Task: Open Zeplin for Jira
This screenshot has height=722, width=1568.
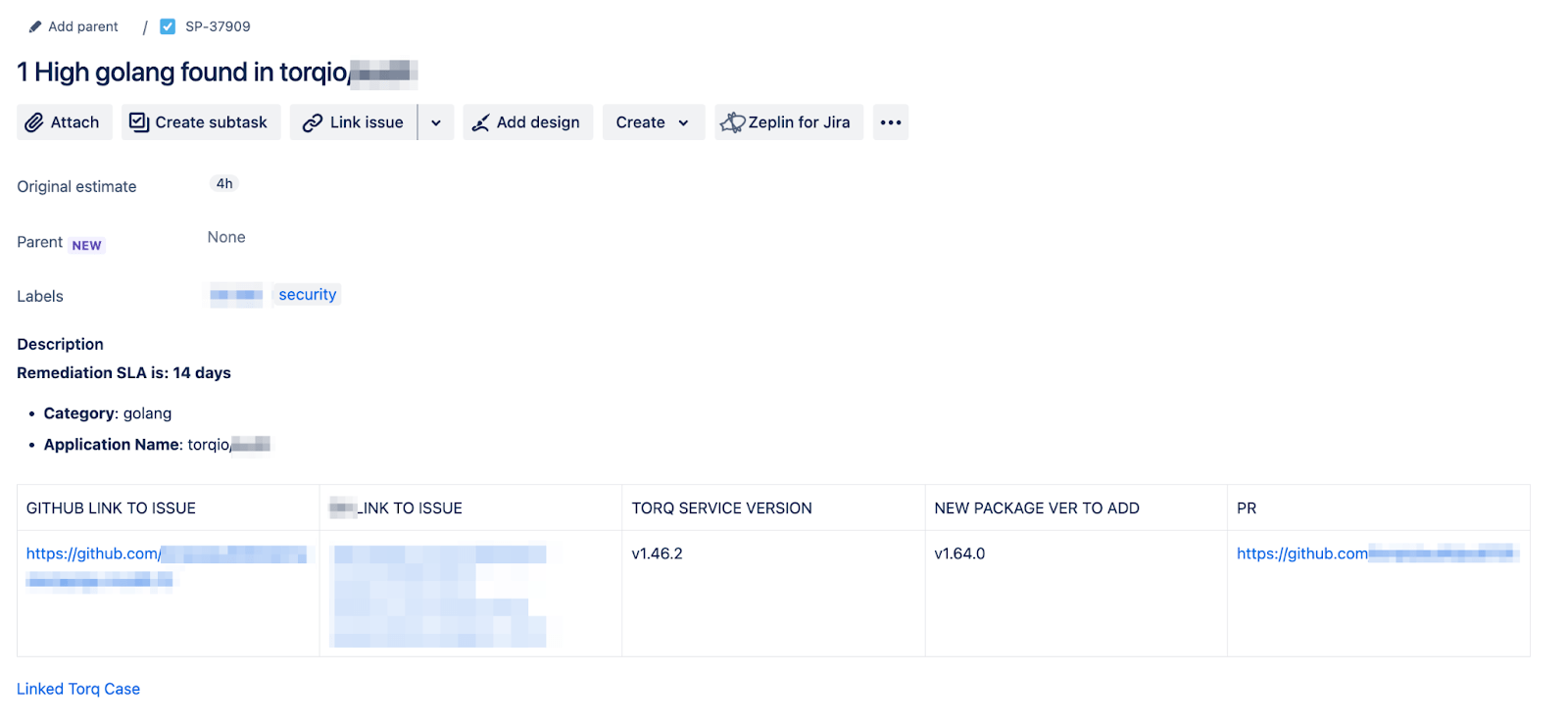Action: click(x=789, y=122)
